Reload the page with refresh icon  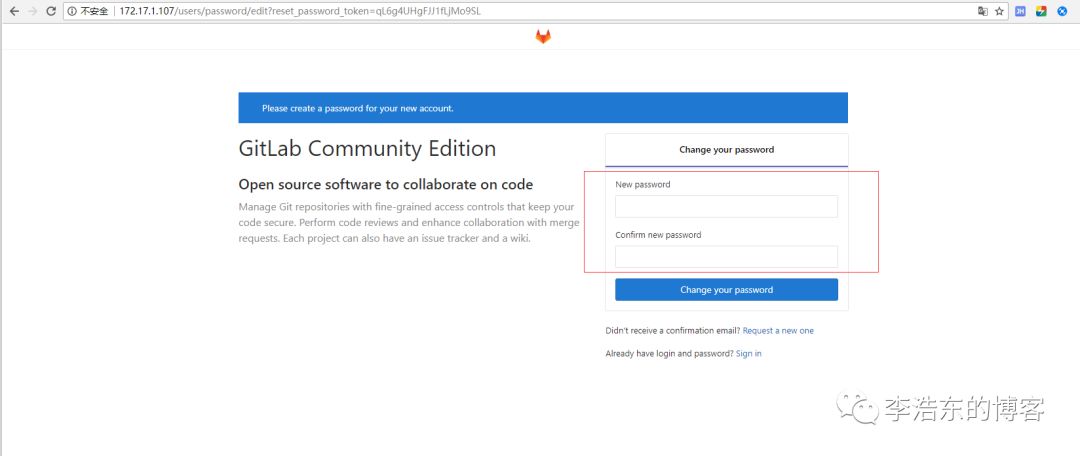click(x=50, y=12)
